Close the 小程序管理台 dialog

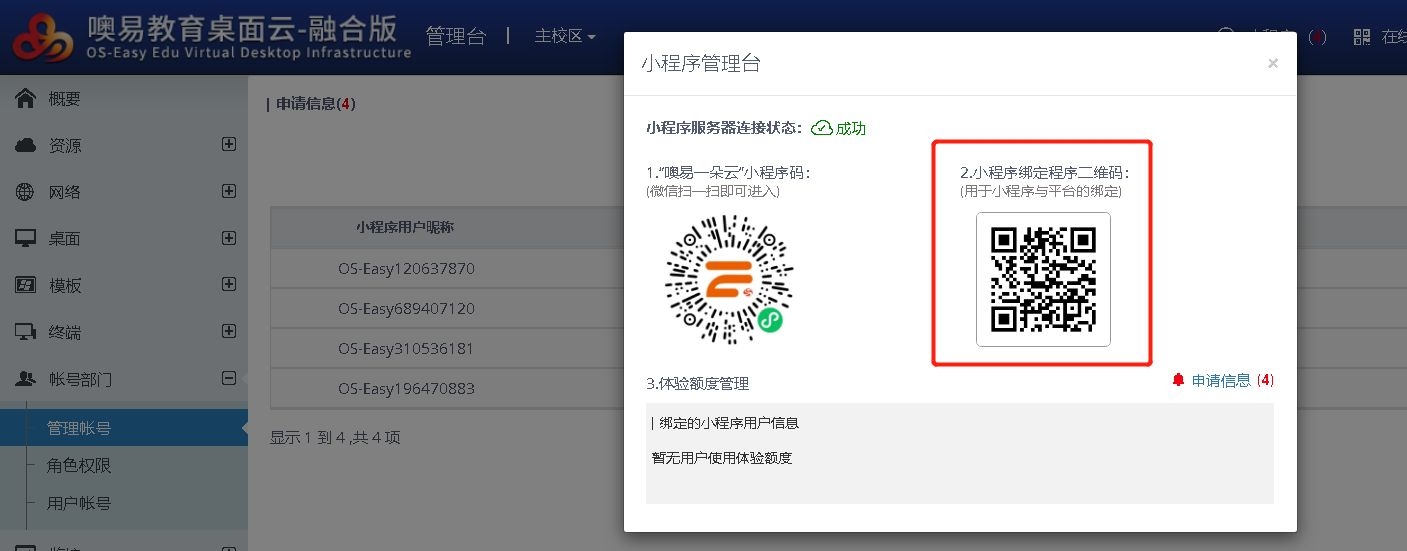(1272, 63)
